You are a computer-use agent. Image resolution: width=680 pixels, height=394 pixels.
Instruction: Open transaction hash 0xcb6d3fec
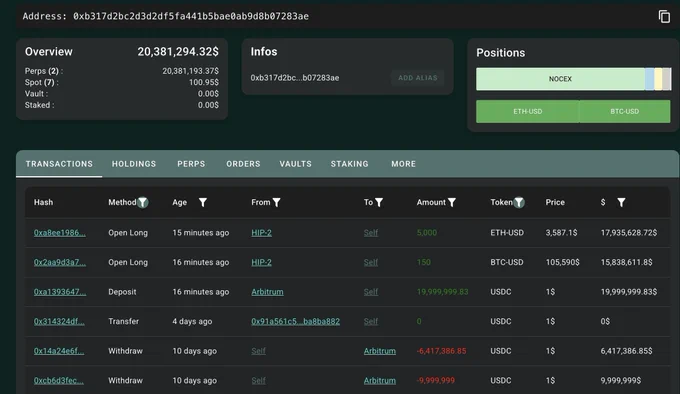[59, 380]
